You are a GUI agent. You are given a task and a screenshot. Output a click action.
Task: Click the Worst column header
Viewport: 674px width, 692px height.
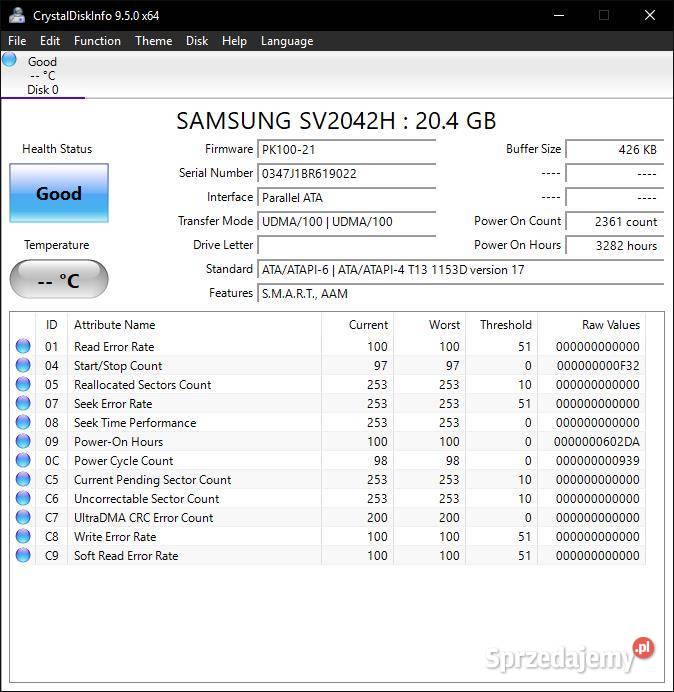[429, 325]
